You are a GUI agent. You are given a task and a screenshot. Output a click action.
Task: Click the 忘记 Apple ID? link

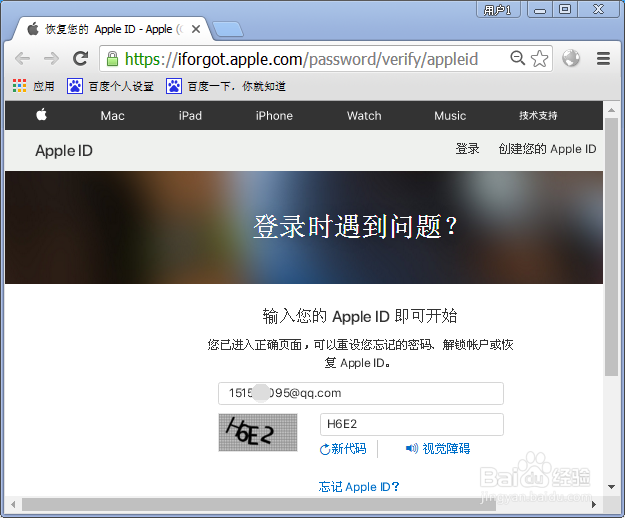pyautogui.click(x=359, y=487)
